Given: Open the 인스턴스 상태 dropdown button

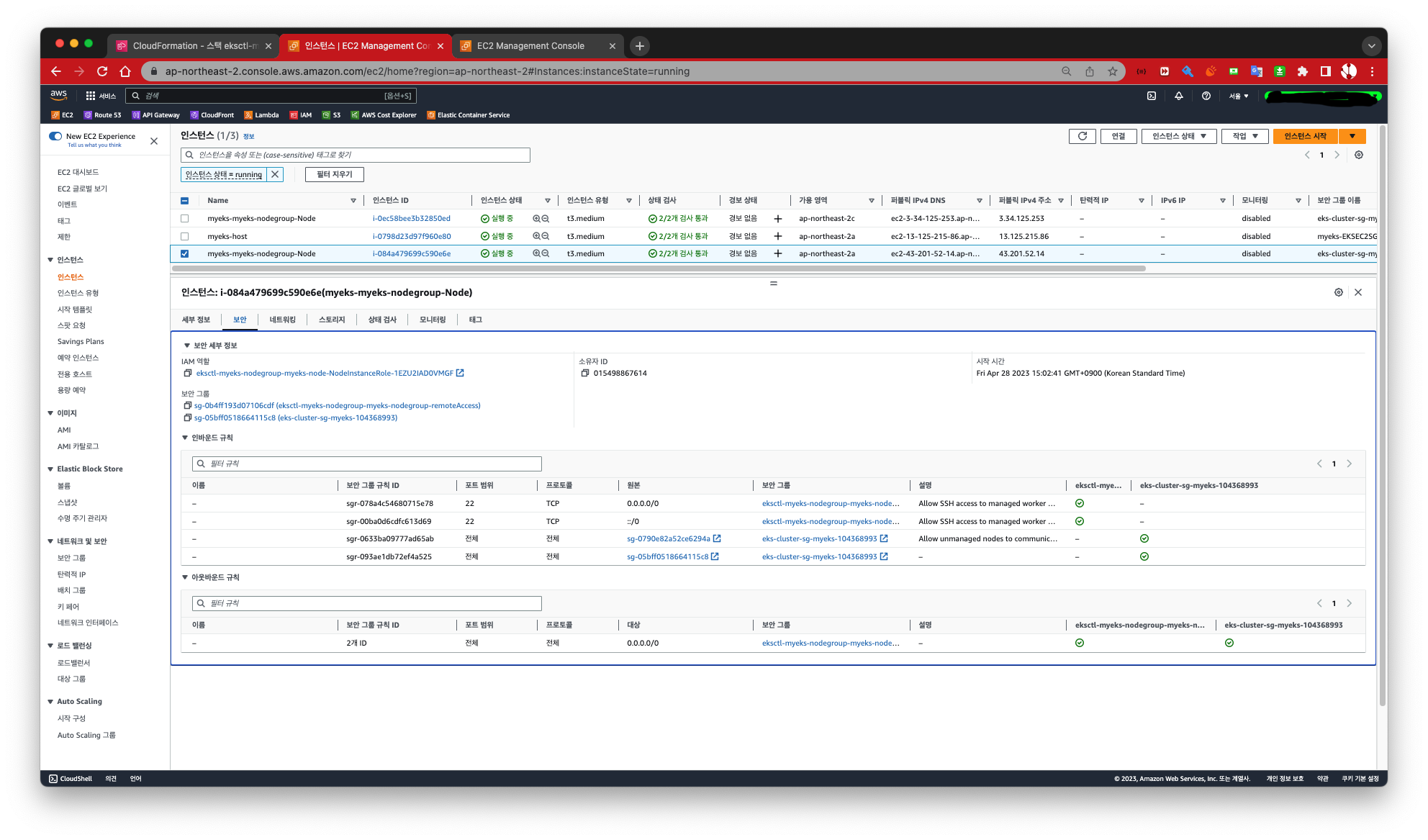Looking at the screenshot, I should coord(1178,136).
